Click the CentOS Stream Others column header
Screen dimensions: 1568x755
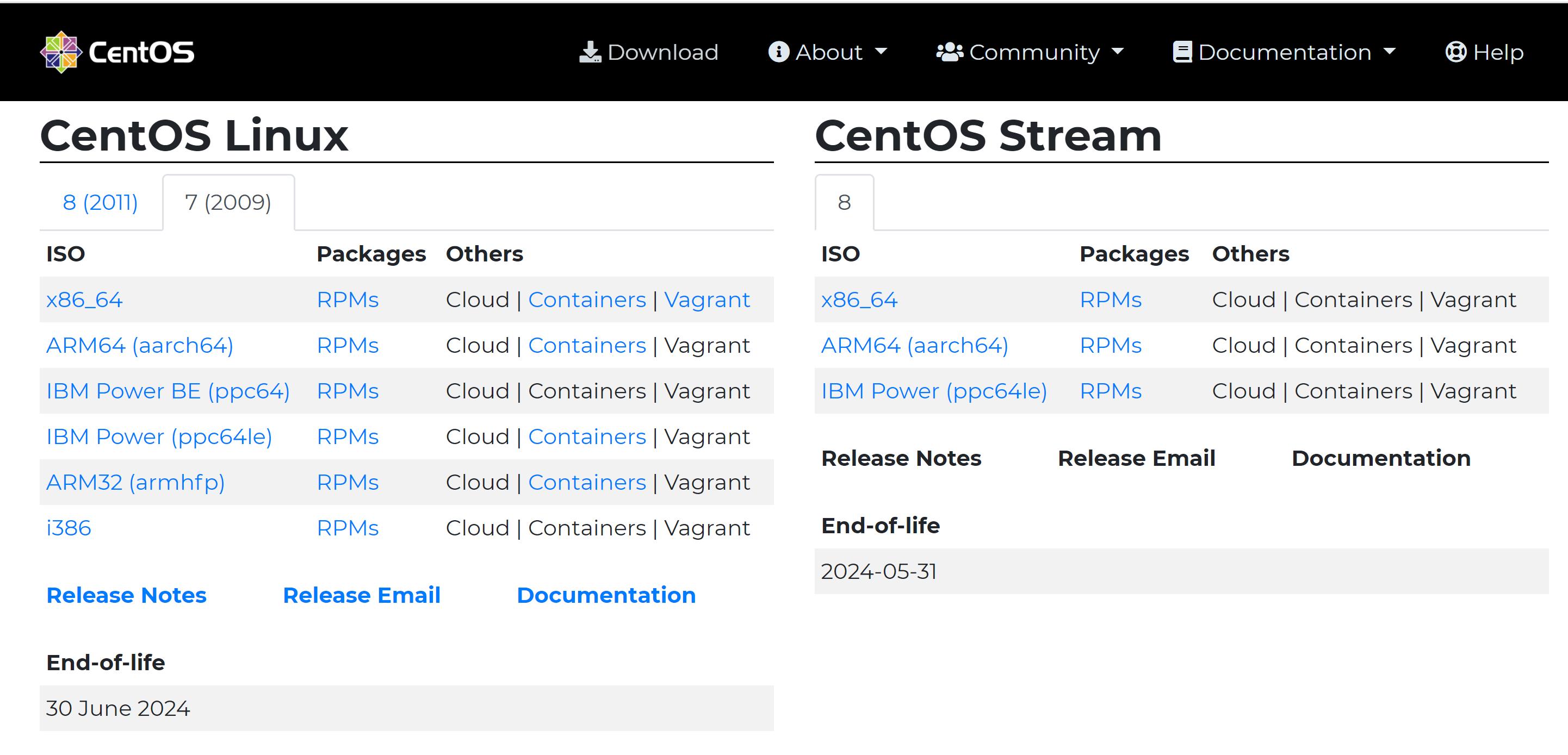pos(1251,254)
